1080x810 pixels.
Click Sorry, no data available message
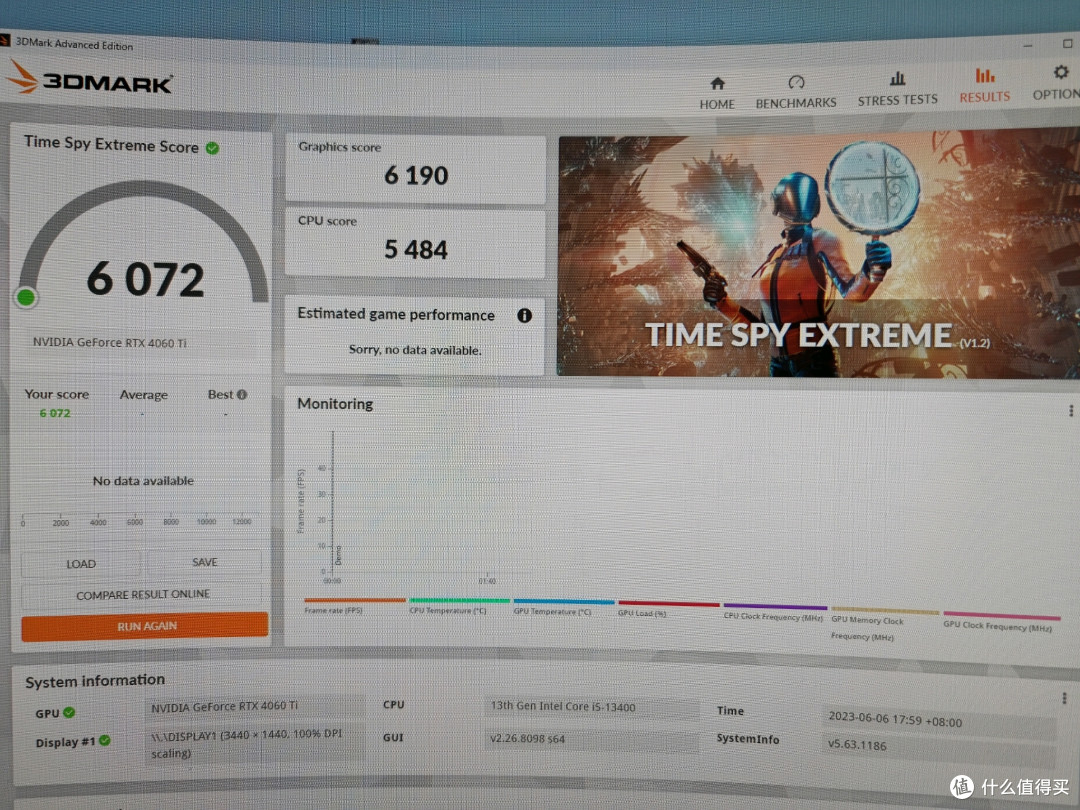[415, 350]
